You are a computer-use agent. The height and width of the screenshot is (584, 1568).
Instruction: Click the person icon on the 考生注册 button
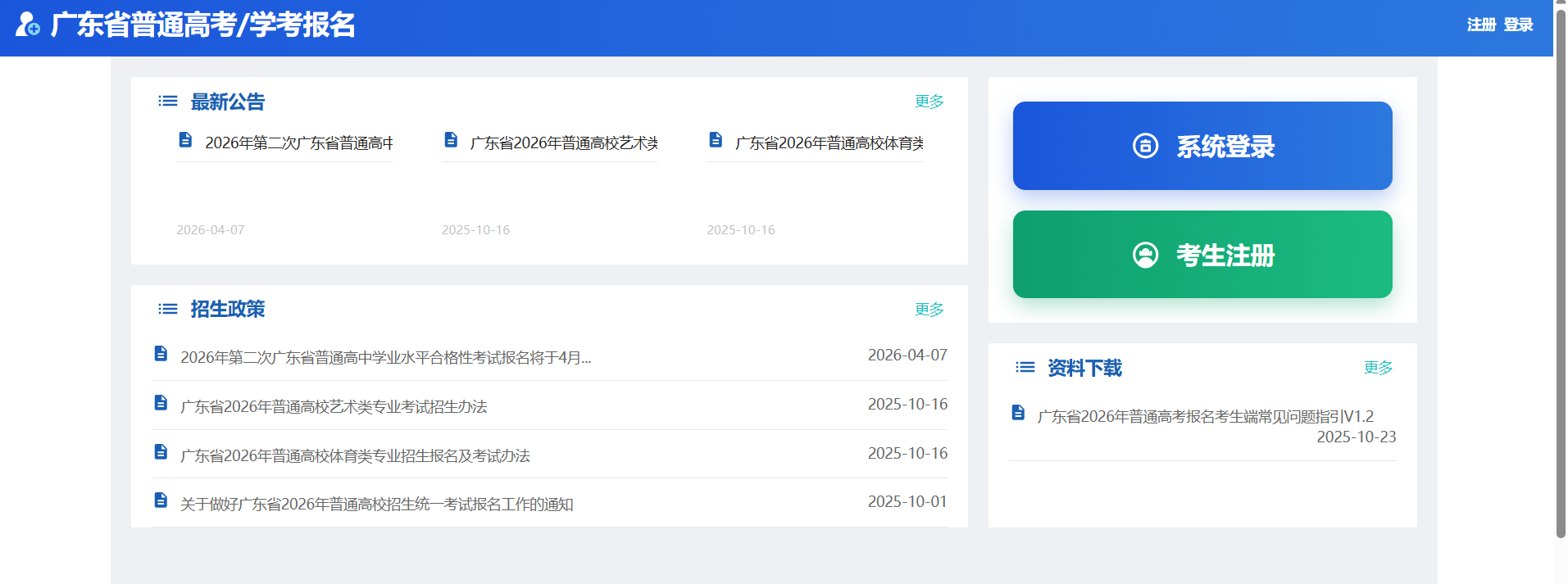pos(1145,255)
